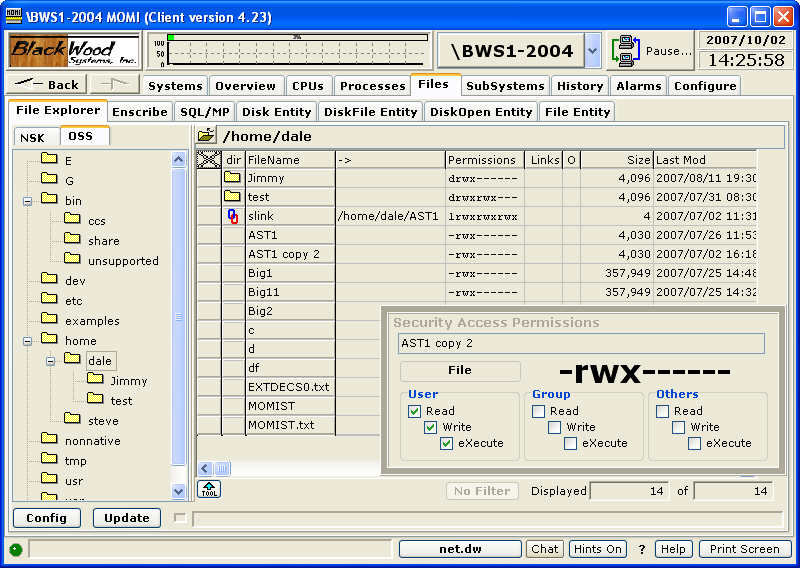
Task: Open the SQL/MP sub-tab
Action: [205, 112]
